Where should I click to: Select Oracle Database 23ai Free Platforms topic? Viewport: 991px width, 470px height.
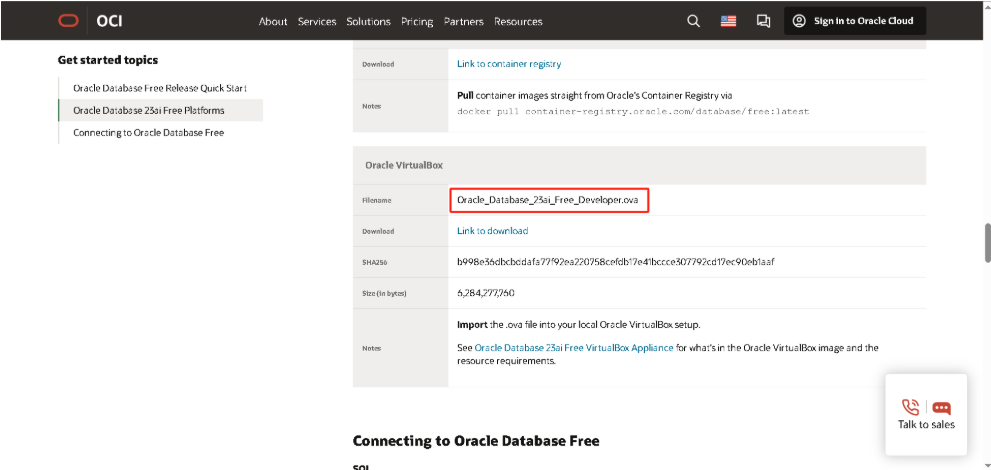tap(160, 110)
